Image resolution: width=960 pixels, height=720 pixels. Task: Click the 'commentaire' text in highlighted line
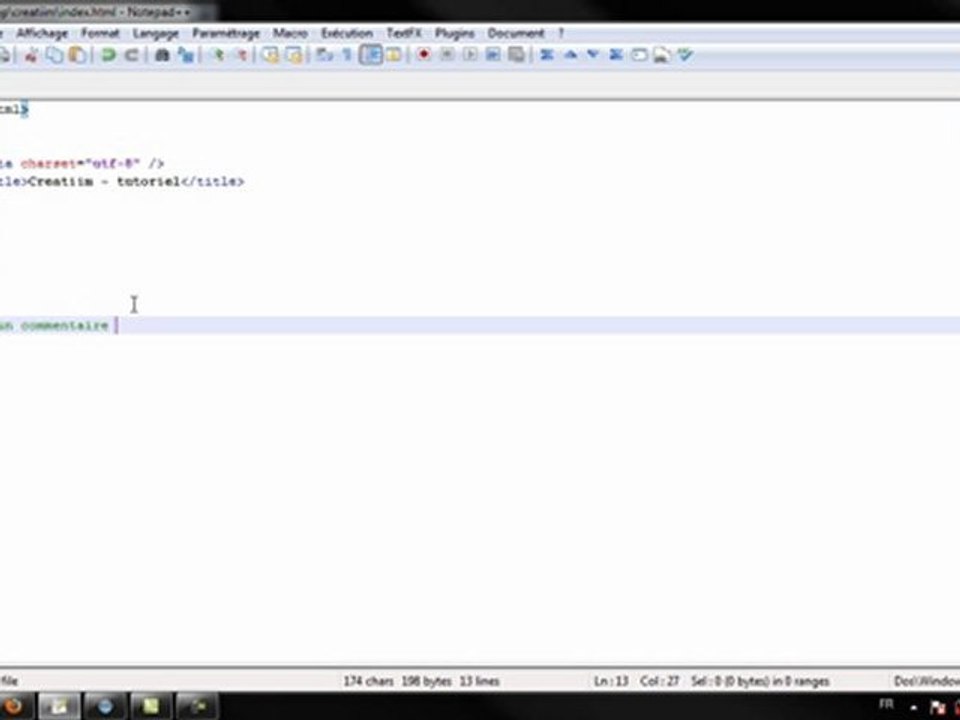tap(65, 326)
